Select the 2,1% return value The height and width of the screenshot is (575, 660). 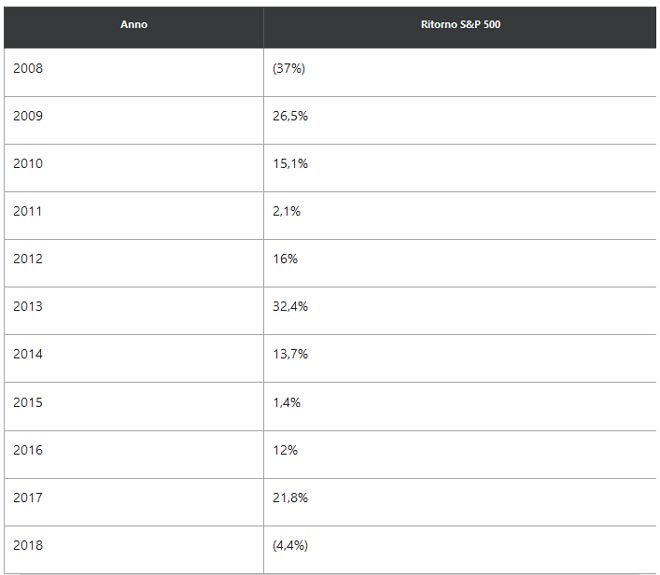pyautogui.click(x=286, y=211)
